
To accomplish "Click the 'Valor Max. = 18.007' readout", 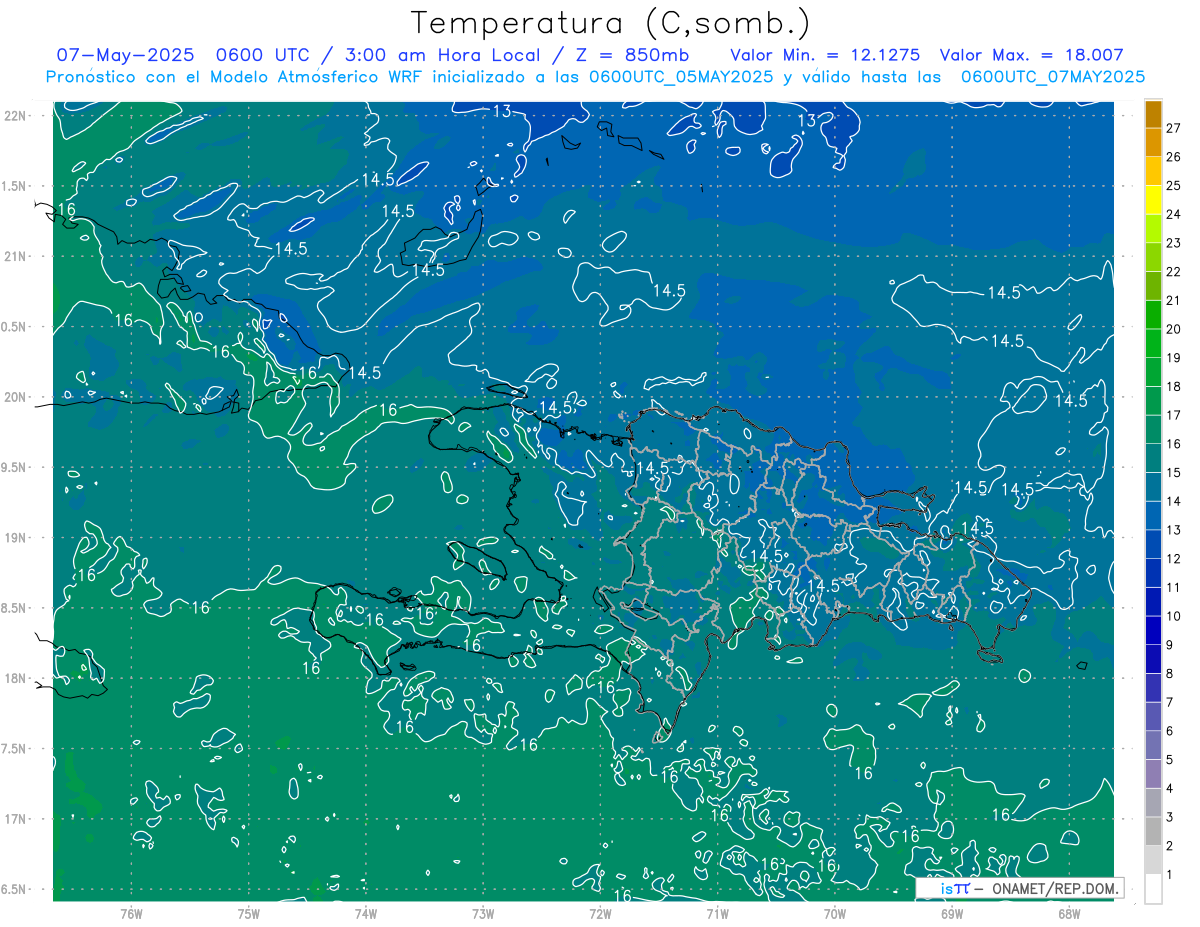I will point(1032,55).
